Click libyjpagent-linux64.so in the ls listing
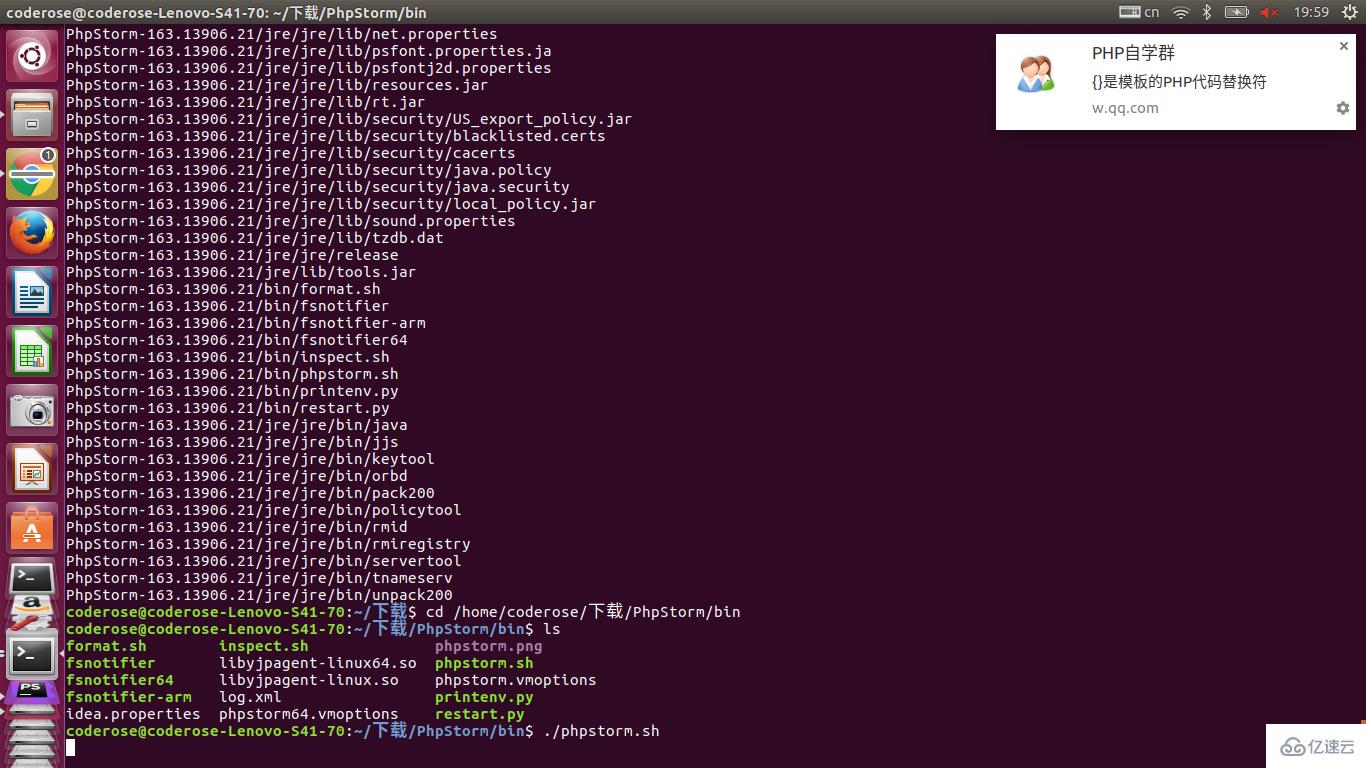Screen dimensions: 1366x768 coord(318,663)
